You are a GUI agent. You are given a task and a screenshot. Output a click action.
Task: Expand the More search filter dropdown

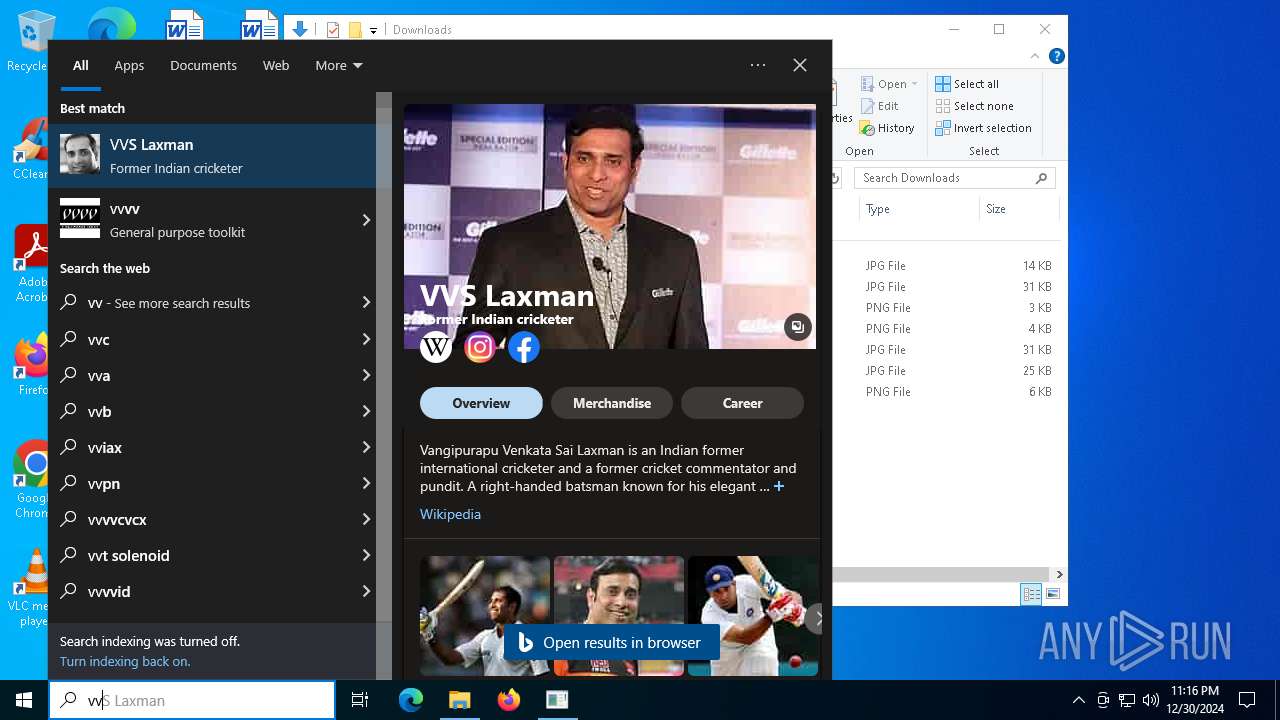point(339,65)
